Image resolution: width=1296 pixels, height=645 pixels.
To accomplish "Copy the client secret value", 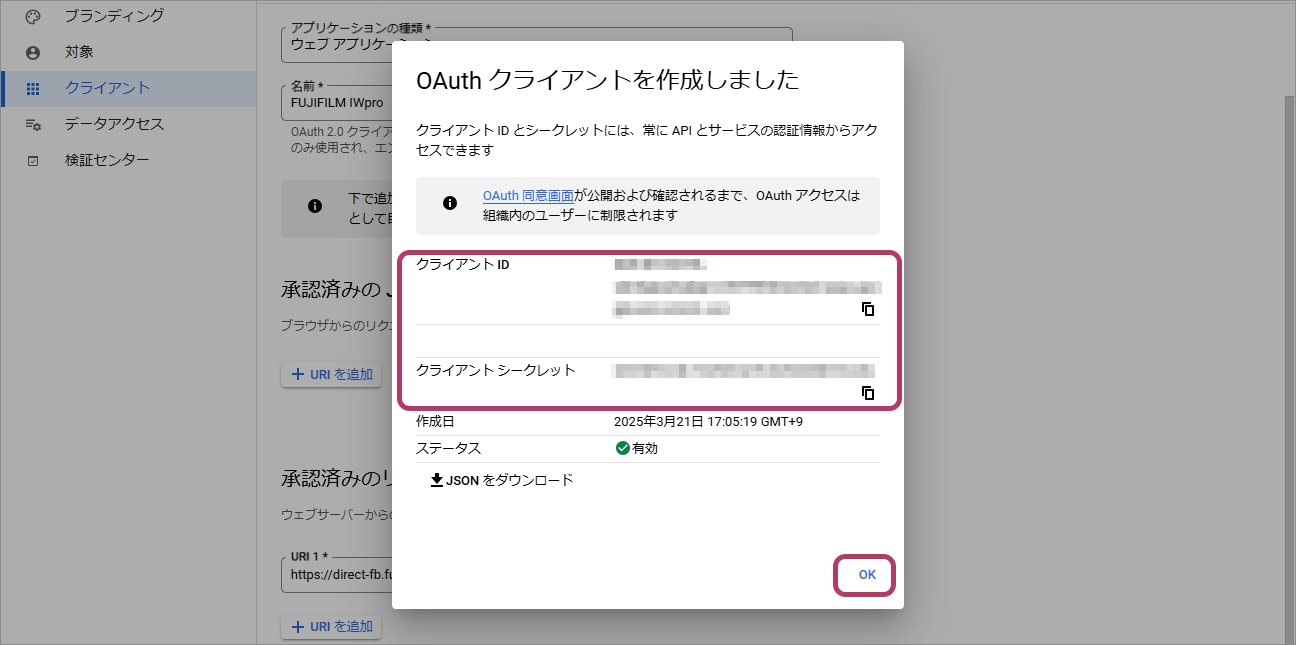I will point(868,393).
